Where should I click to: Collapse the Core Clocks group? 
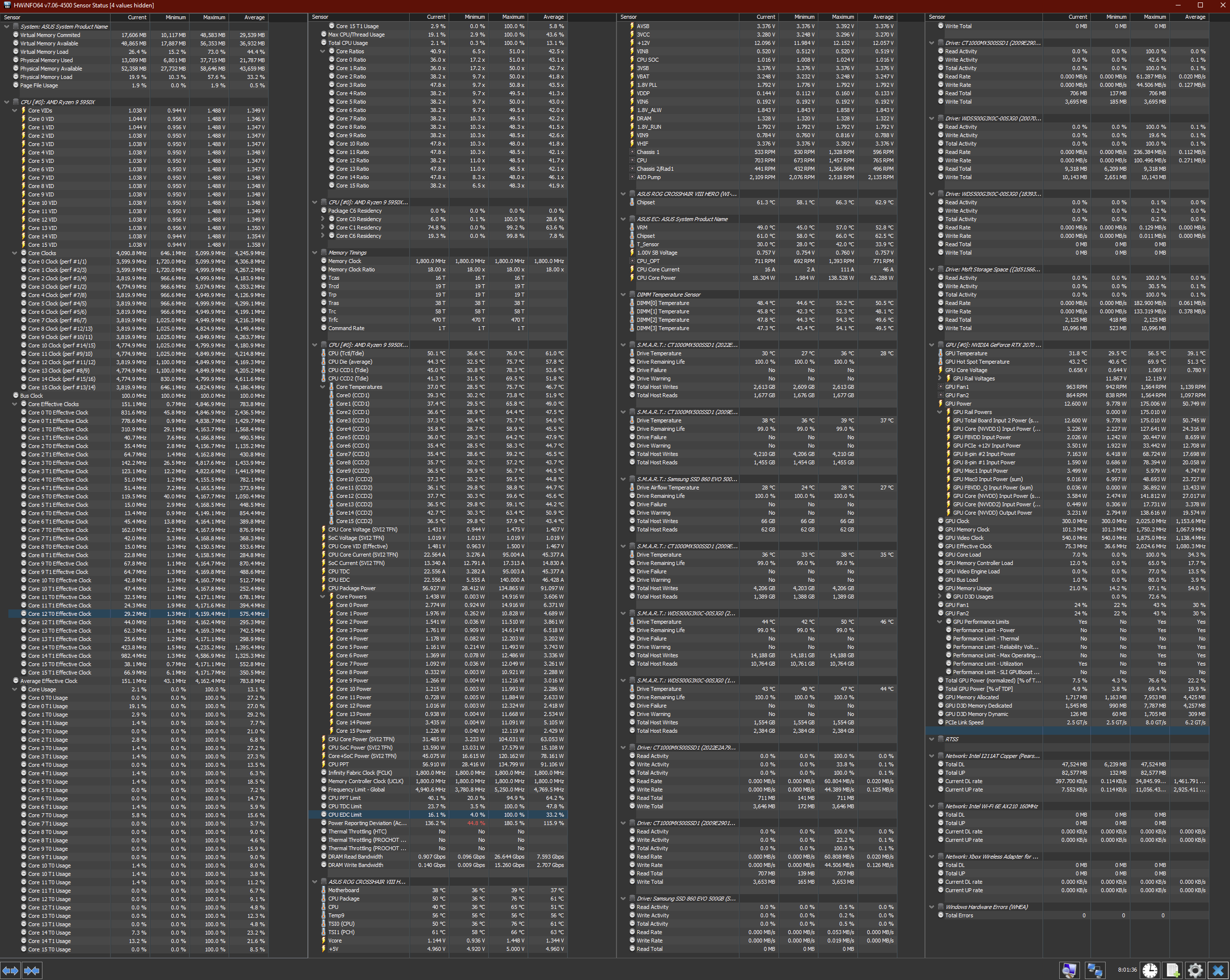[15, 253]
